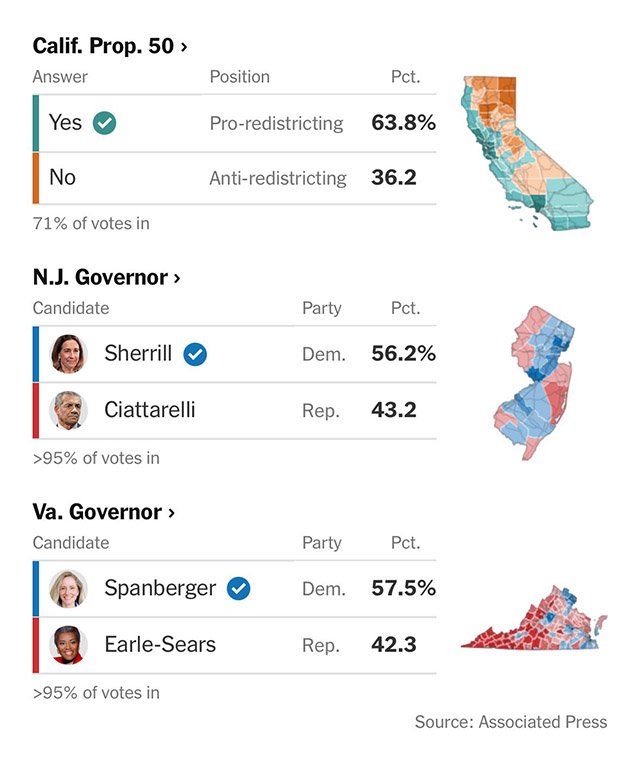Click the teal winner checkmark beside Yes

point(105,123)
